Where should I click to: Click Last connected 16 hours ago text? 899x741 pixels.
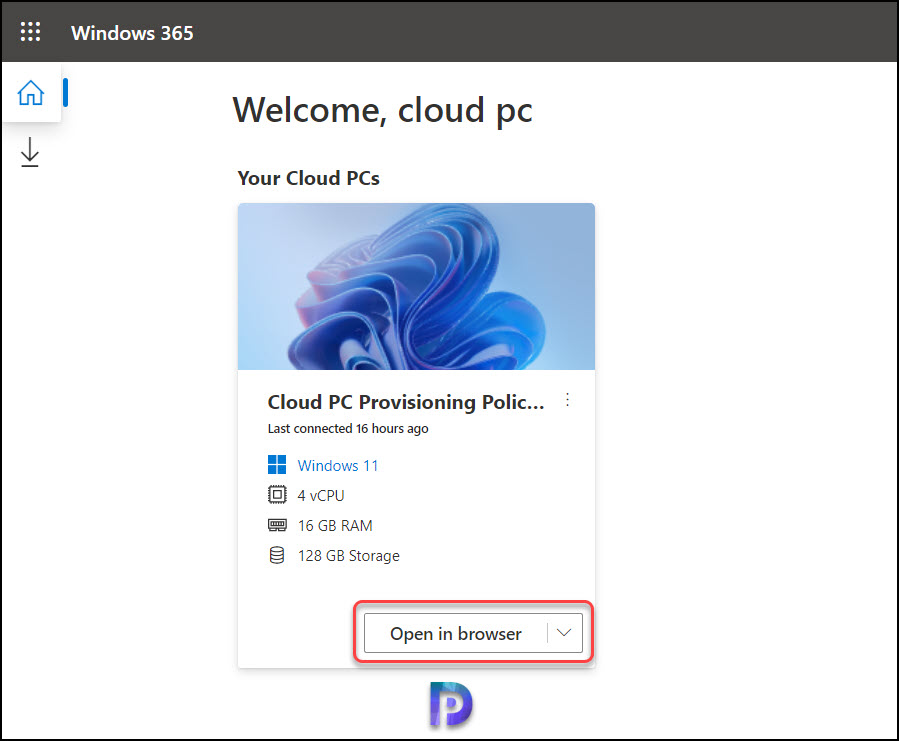point(348,428)
